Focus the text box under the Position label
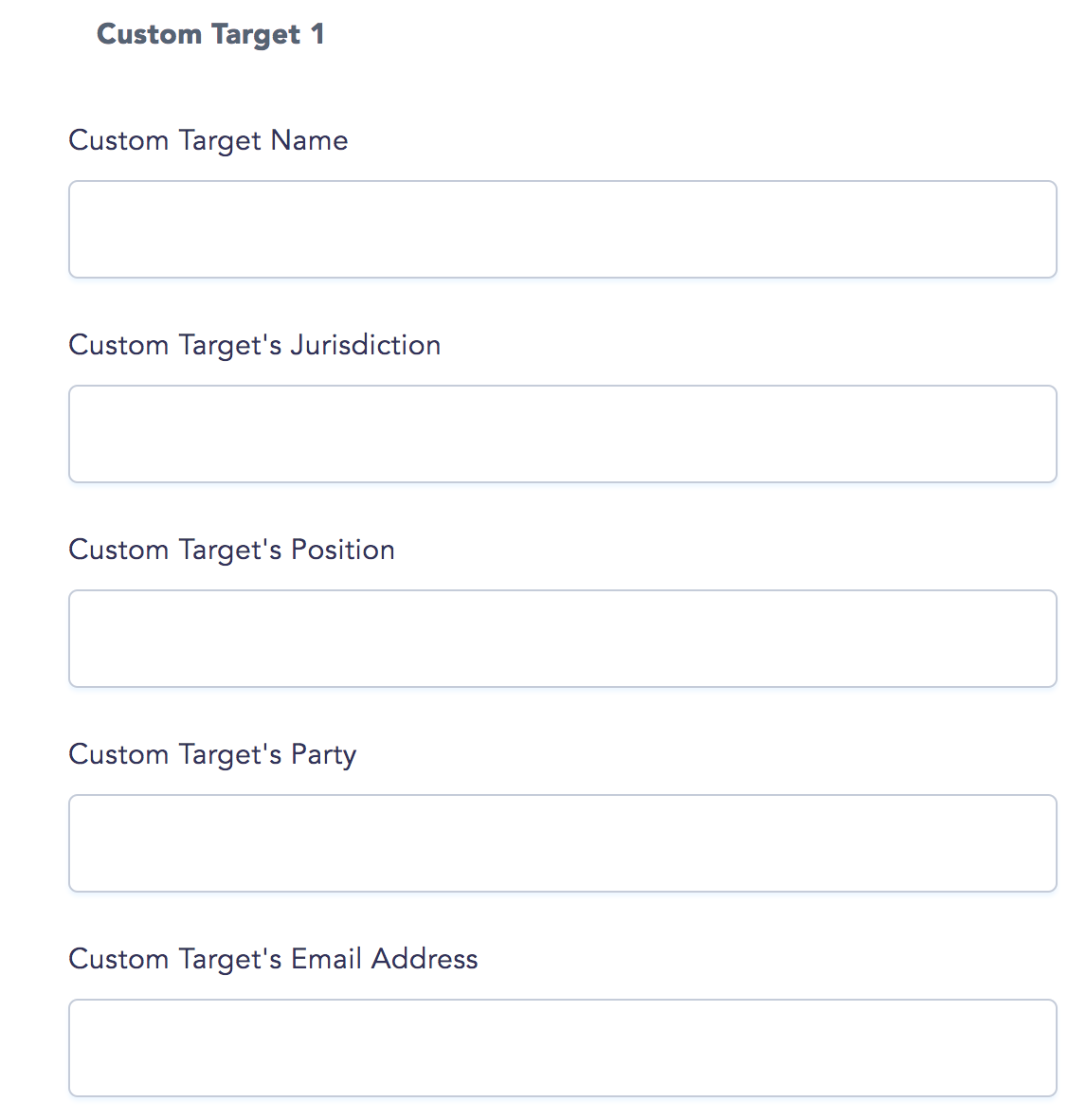The height and width of the screenshot is (1120, 1086). (x=562, y=639)
